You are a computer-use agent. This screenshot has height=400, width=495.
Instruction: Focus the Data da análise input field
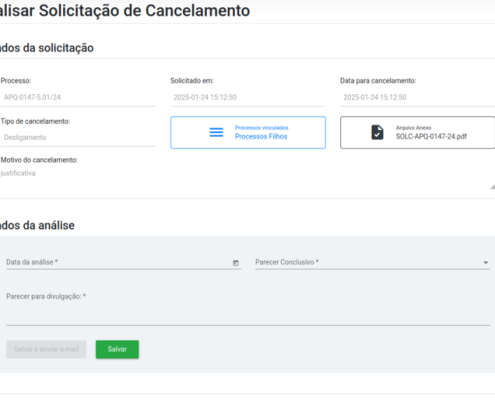click(123, 262)
